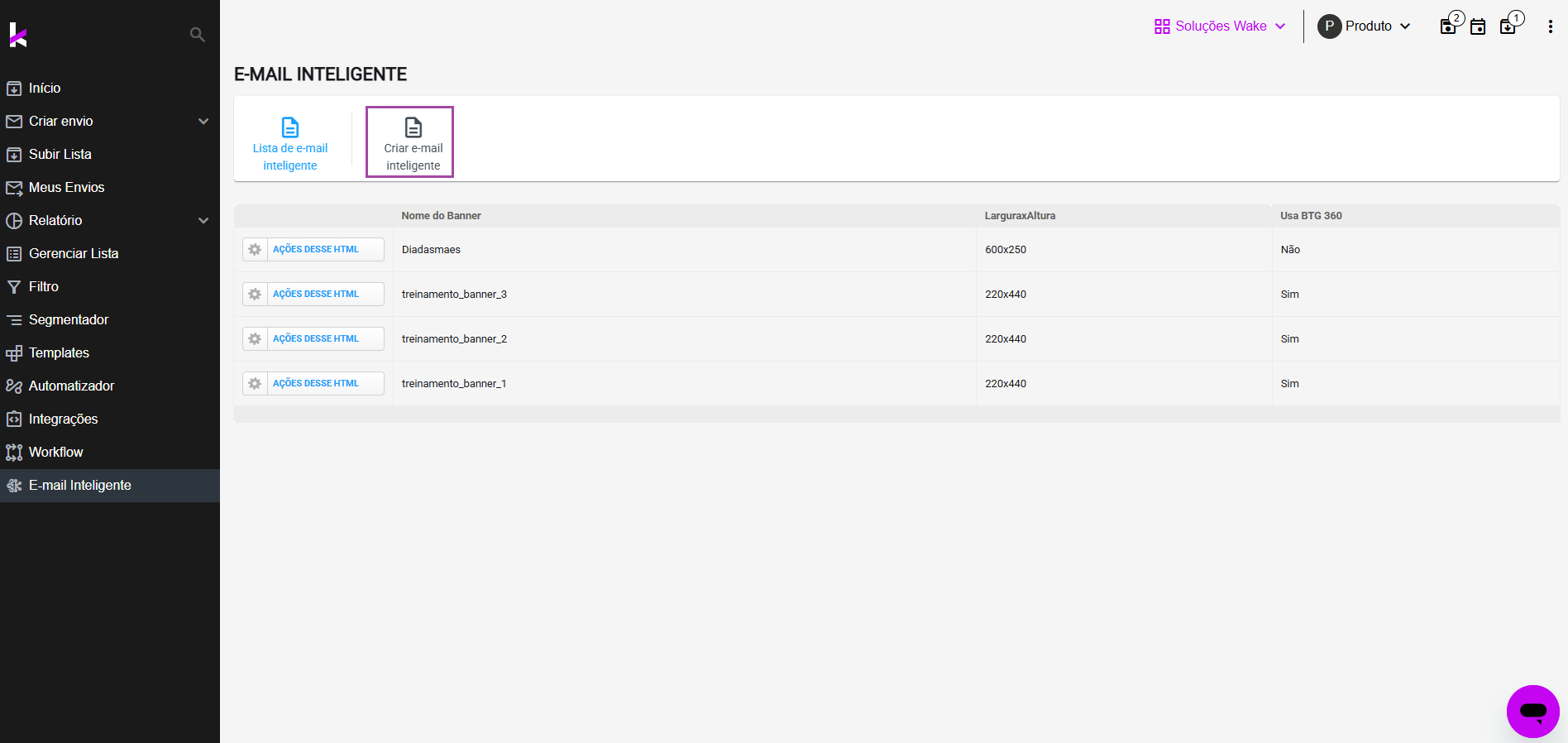Click the Soluções Wake grid icon
The height and width of the screenshot is (743, 1568).
pos(1162,26)
